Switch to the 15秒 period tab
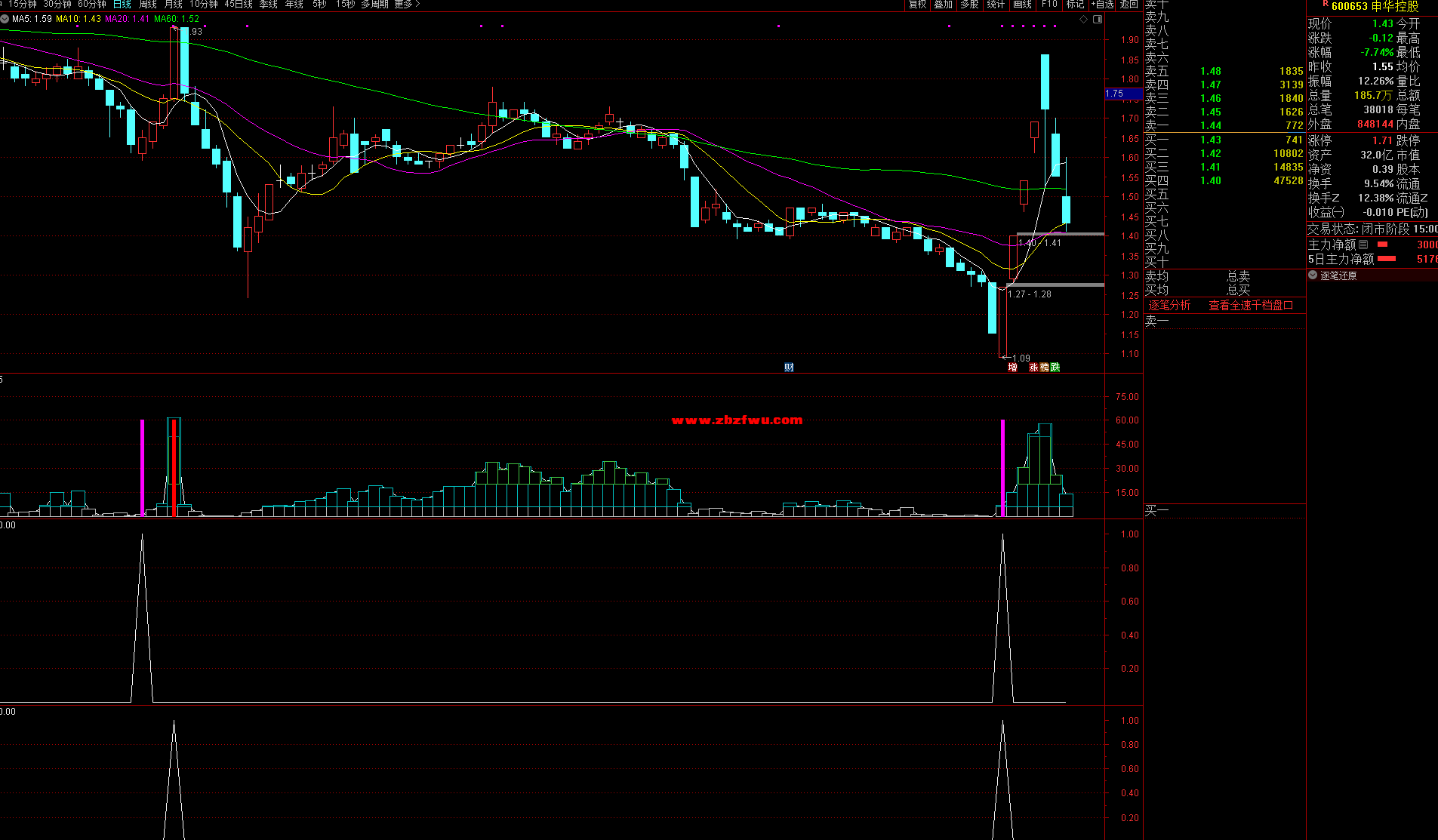Screen dimensions: 1438x840 click(x=346, y=5)
